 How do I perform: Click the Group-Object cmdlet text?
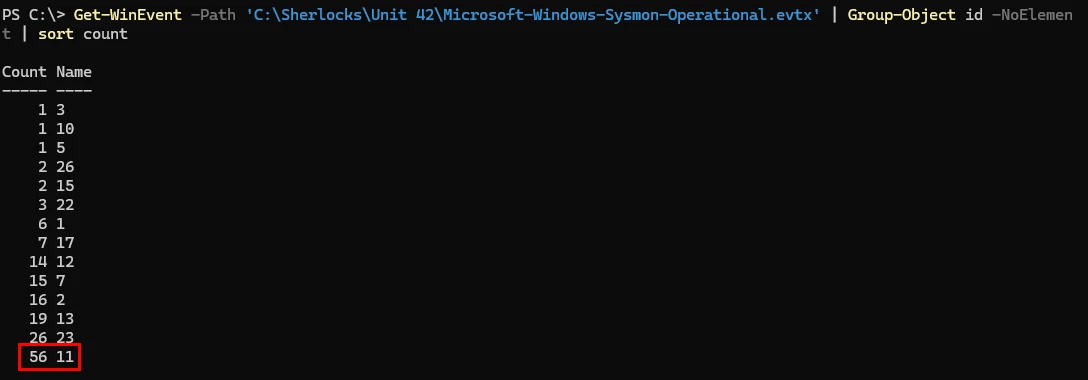(x=896, y=15)
